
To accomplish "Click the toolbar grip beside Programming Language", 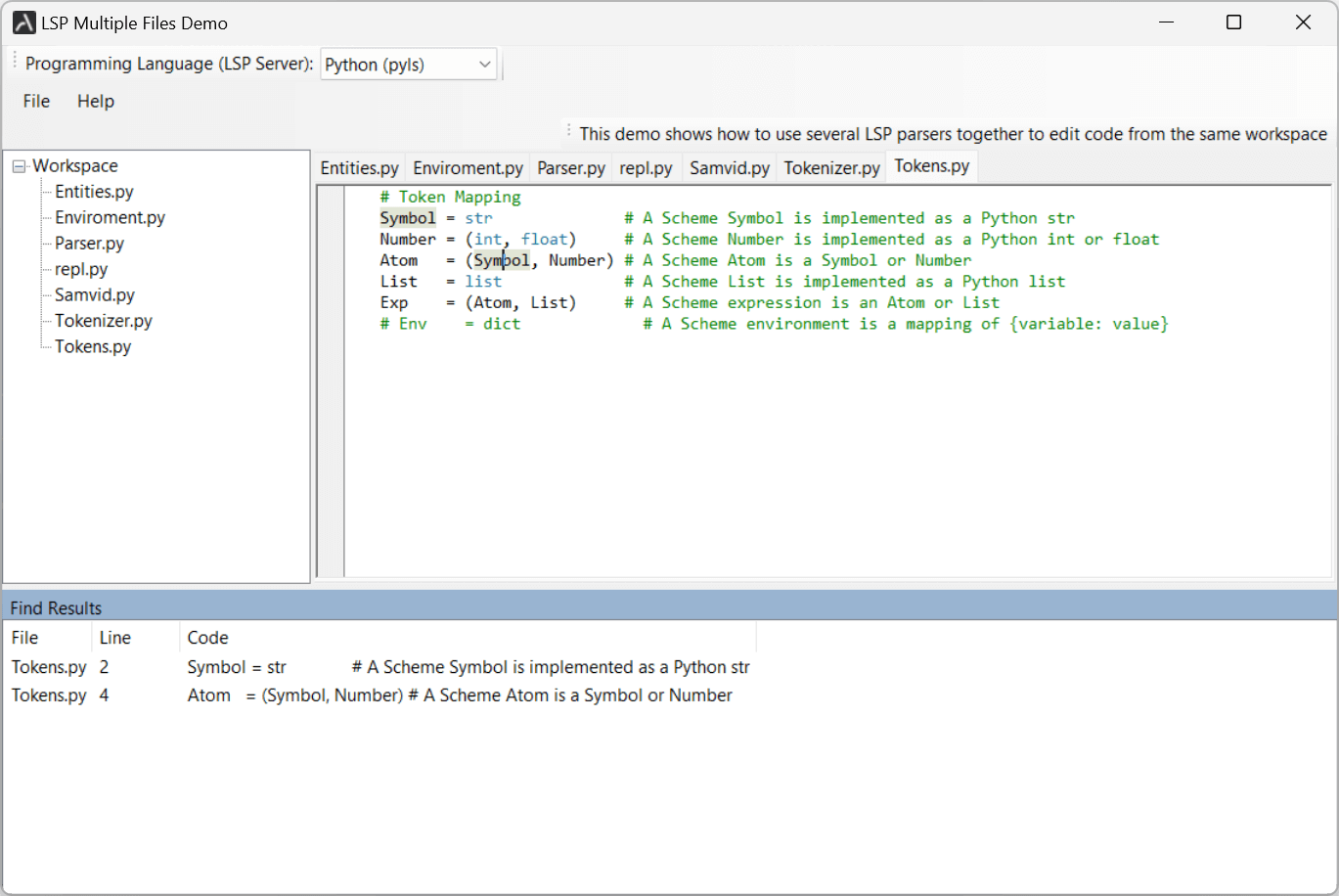I will pyautogui.click(x=15, y=63).
